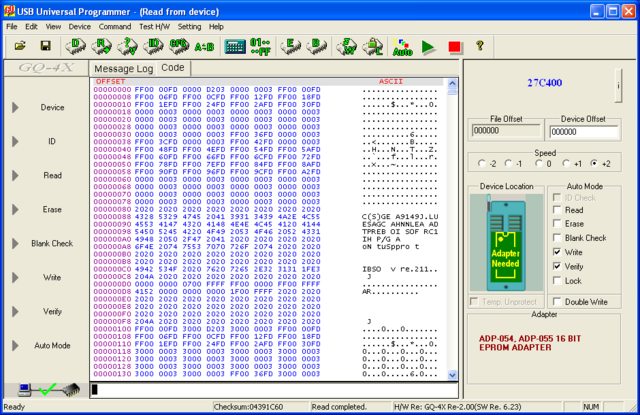
Task: Uncheck the Write checkbox in Auto Mode
Action: (x=557, y=252)
